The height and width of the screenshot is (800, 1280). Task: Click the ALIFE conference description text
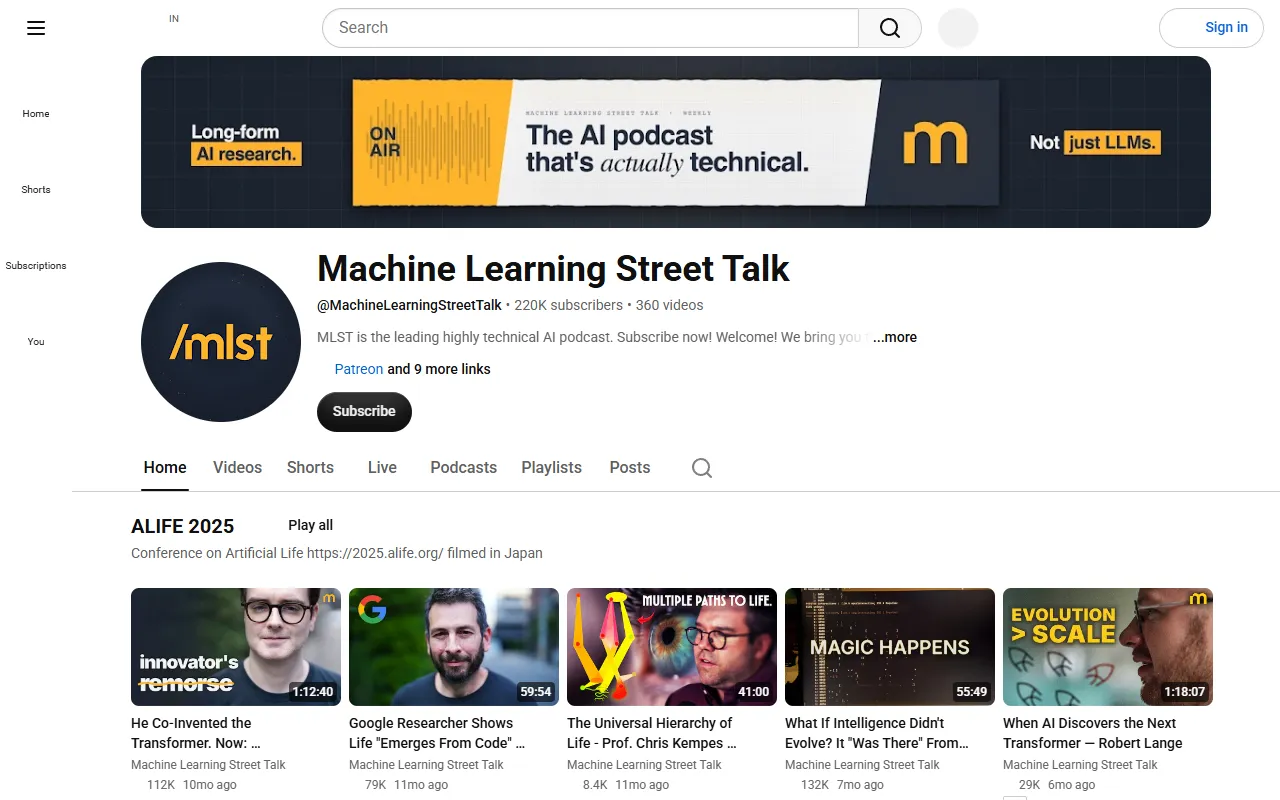pyautogui.click(x=337, y=553)
